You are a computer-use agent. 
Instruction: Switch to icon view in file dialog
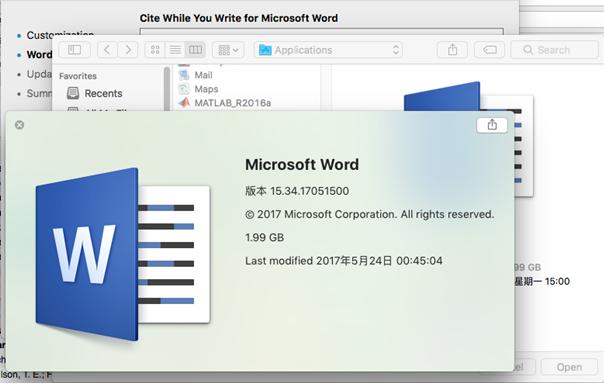pyautogui.click(x=155, y=50)
